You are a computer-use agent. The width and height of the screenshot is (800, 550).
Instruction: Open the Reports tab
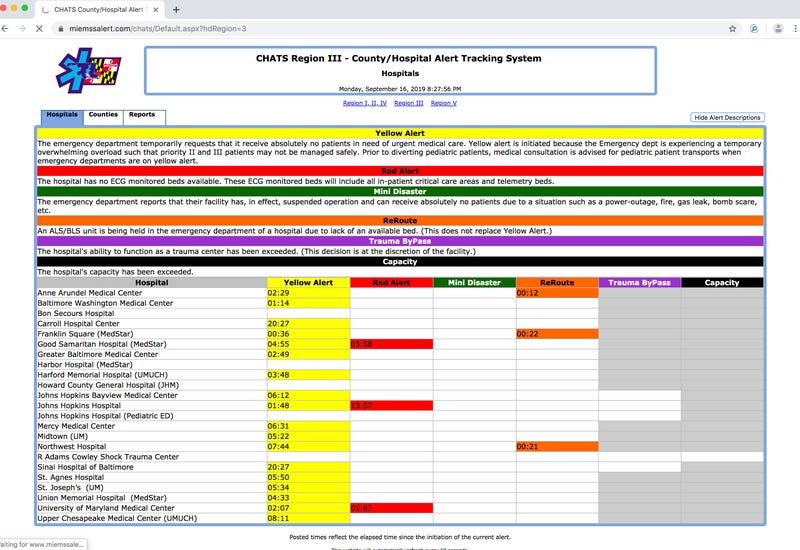pos(142,117)
